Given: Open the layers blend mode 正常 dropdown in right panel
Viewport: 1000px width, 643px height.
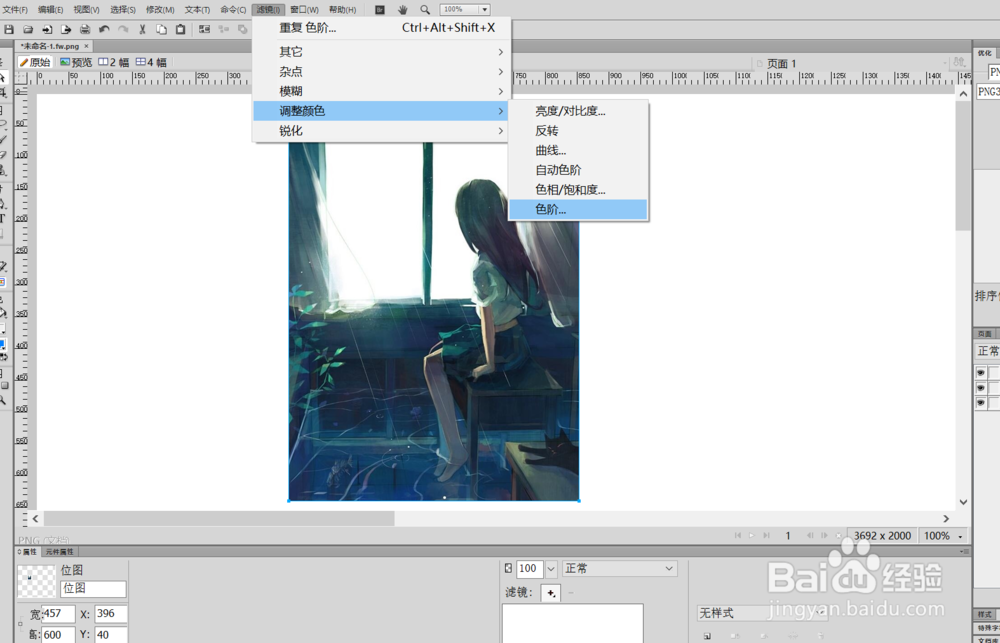Looking at the screenshot, I should pos(987,351).
